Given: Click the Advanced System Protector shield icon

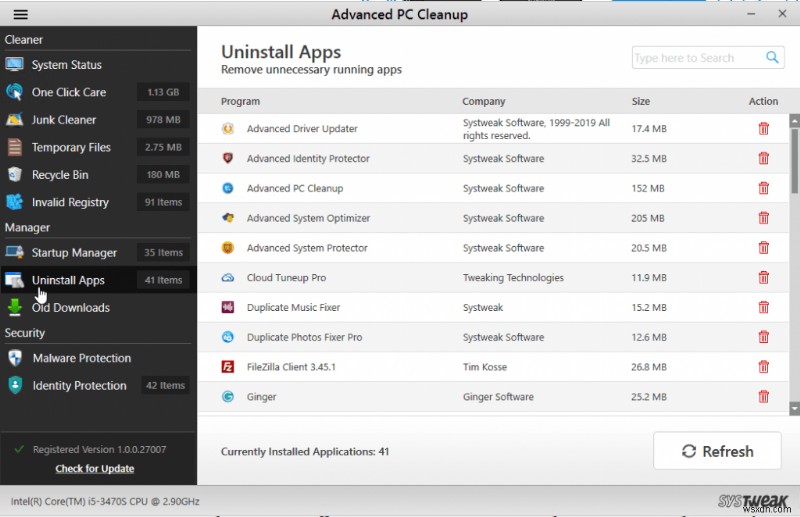Looking at the screenshot, I should 228,248.
